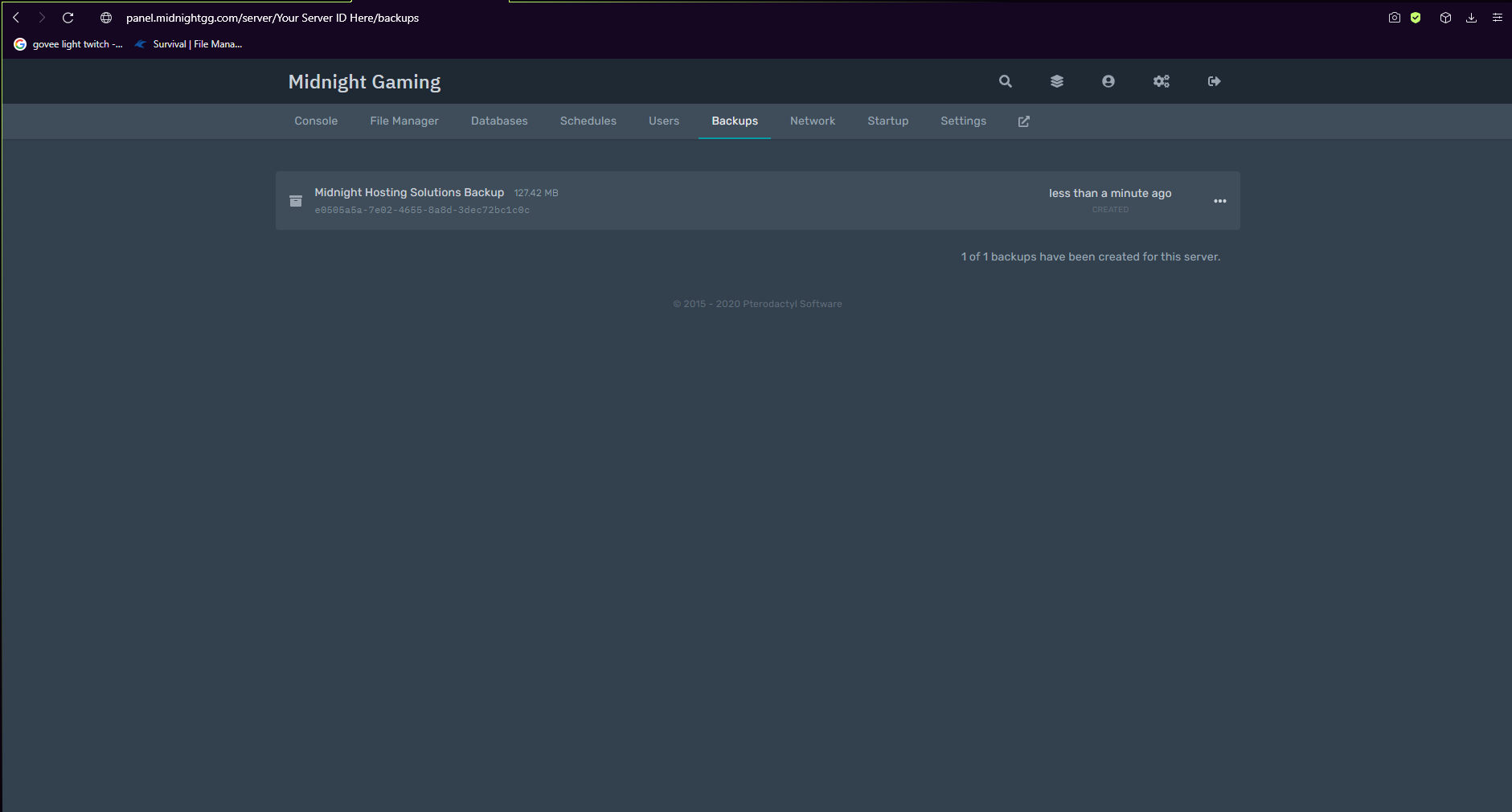Open the Startup tab
Viewport: 1512px width, 812px height.
click(888, 121)
